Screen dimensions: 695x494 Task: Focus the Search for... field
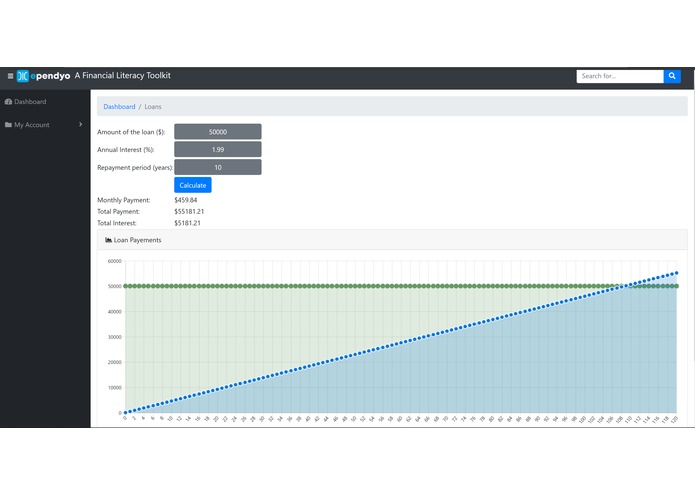click(x=620, y=76)
